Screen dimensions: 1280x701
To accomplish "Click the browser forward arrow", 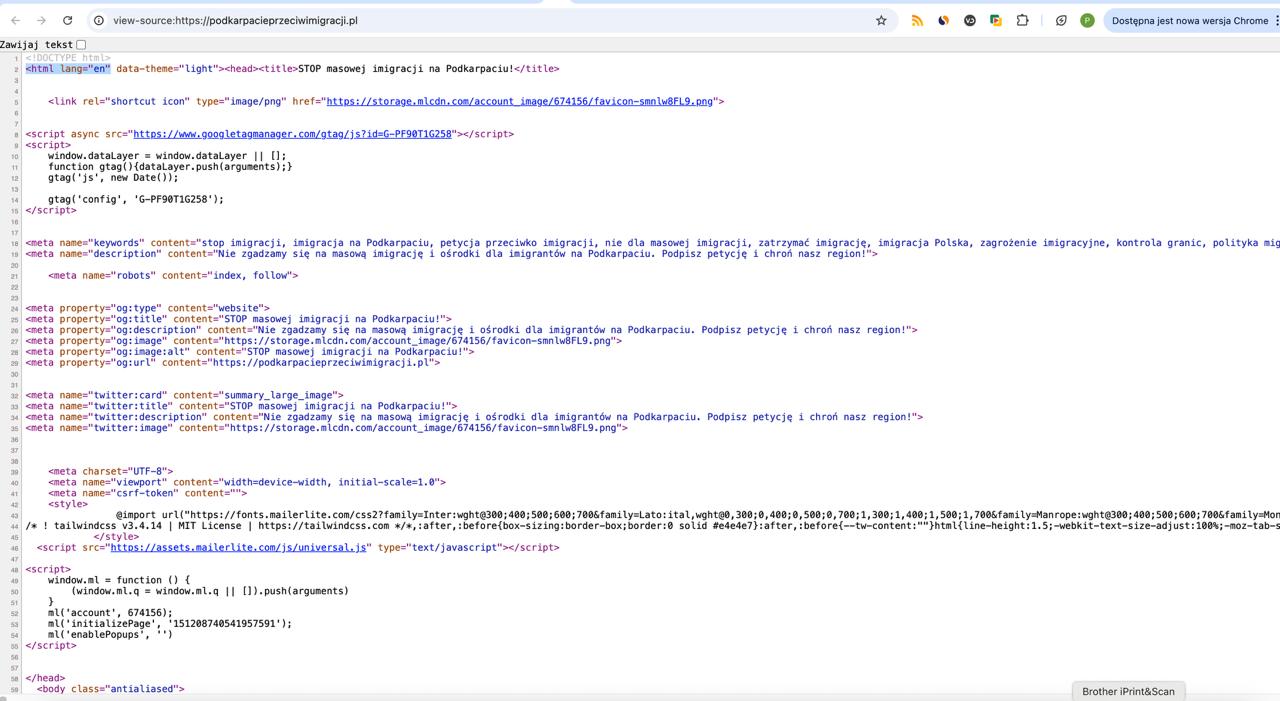I will click(41, 20).
